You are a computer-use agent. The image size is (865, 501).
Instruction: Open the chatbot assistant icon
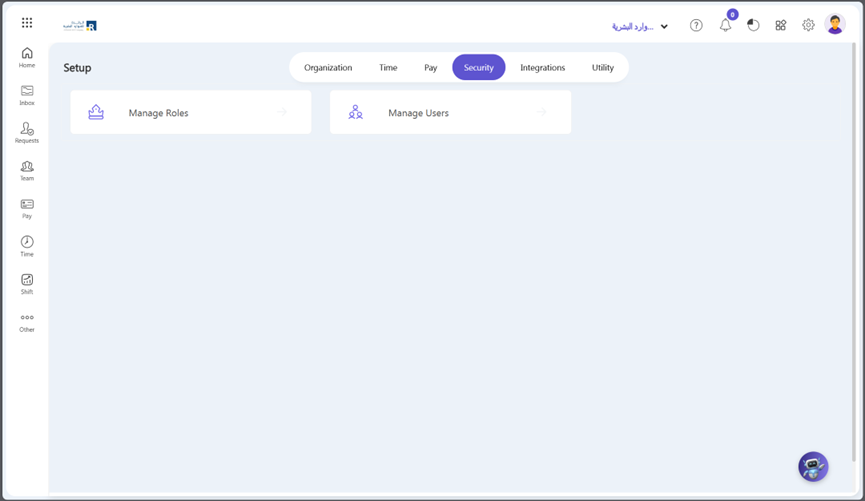click(x=813, y=466)
